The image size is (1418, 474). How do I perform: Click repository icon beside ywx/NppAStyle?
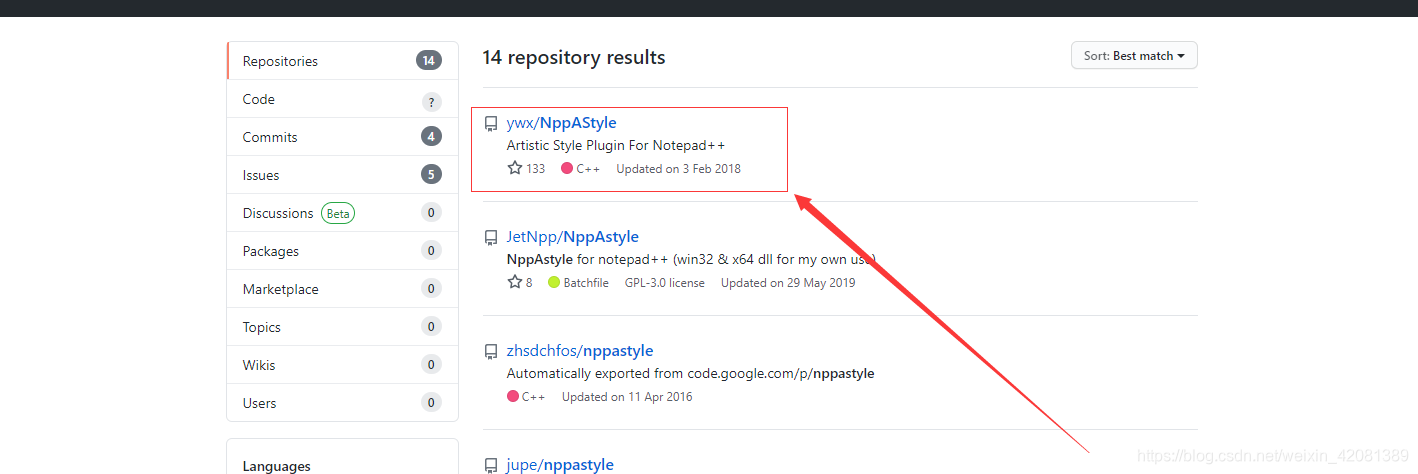tap(491, 124)
